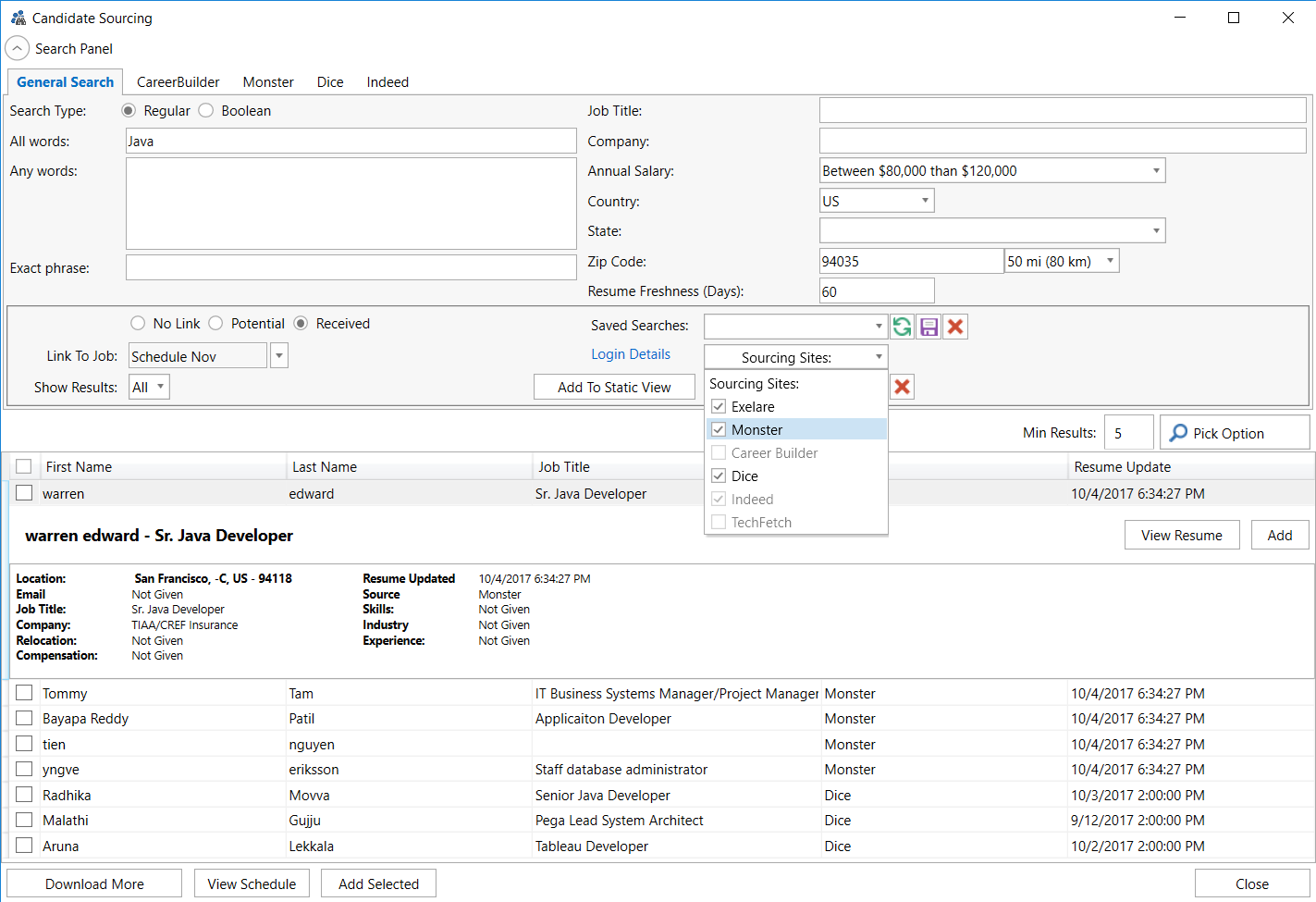Click into the Job Title input field
1316x902 pixels.
(1063, 111)
